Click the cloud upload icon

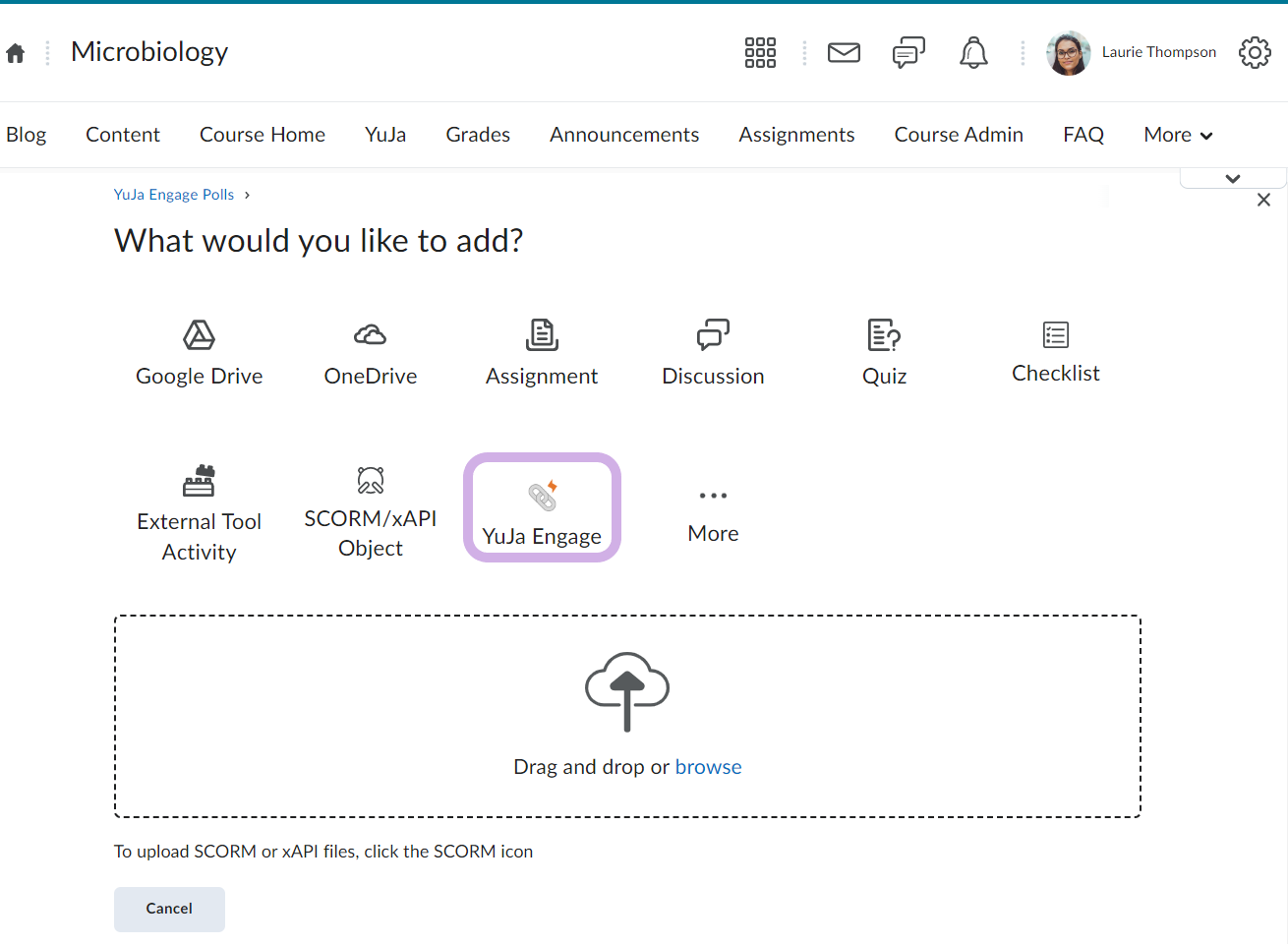tap(627, 691)
